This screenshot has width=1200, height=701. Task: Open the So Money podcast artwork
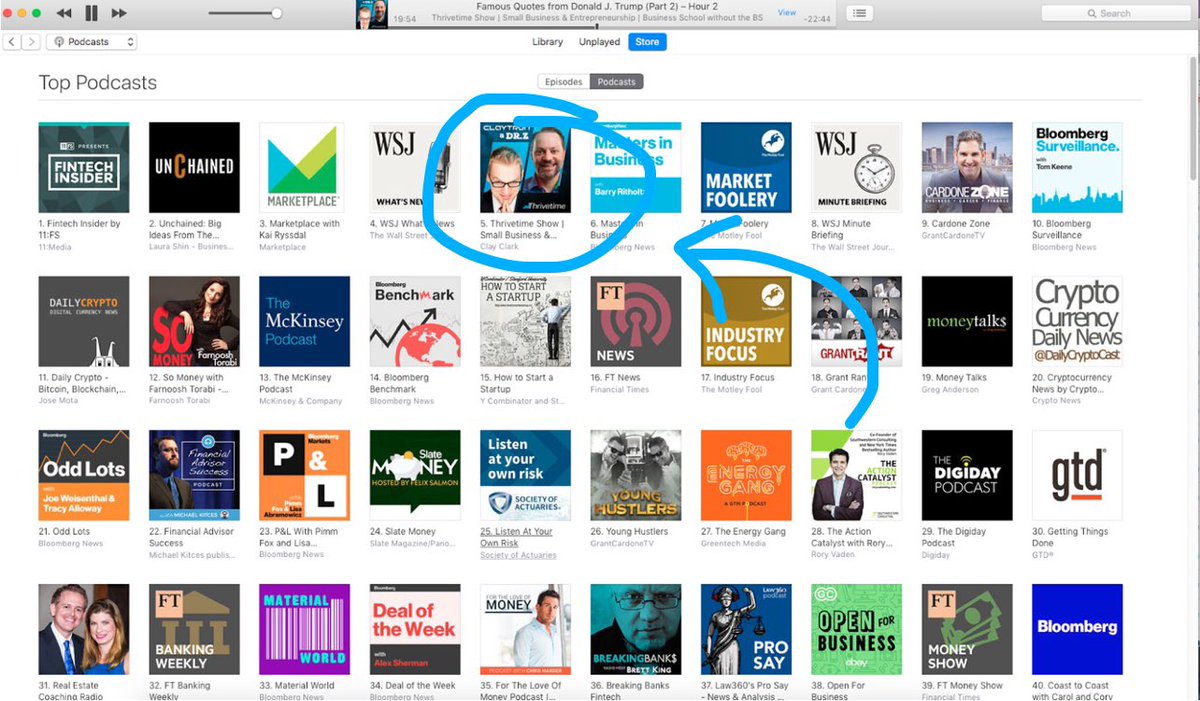point(194,322)
